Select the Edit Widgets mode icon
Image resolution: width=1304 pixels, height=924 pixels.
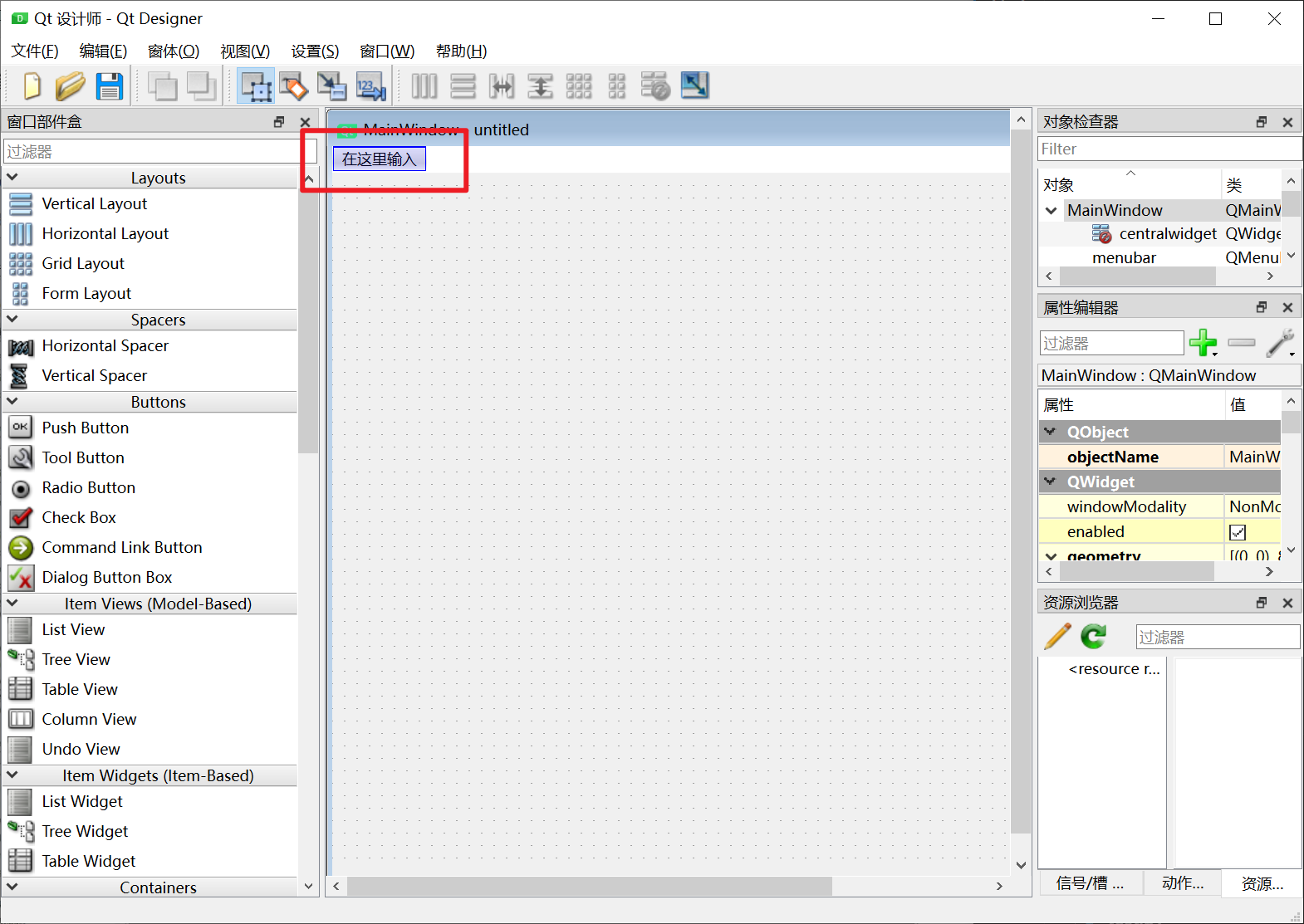pyautogui.click(x=256, y=86)
